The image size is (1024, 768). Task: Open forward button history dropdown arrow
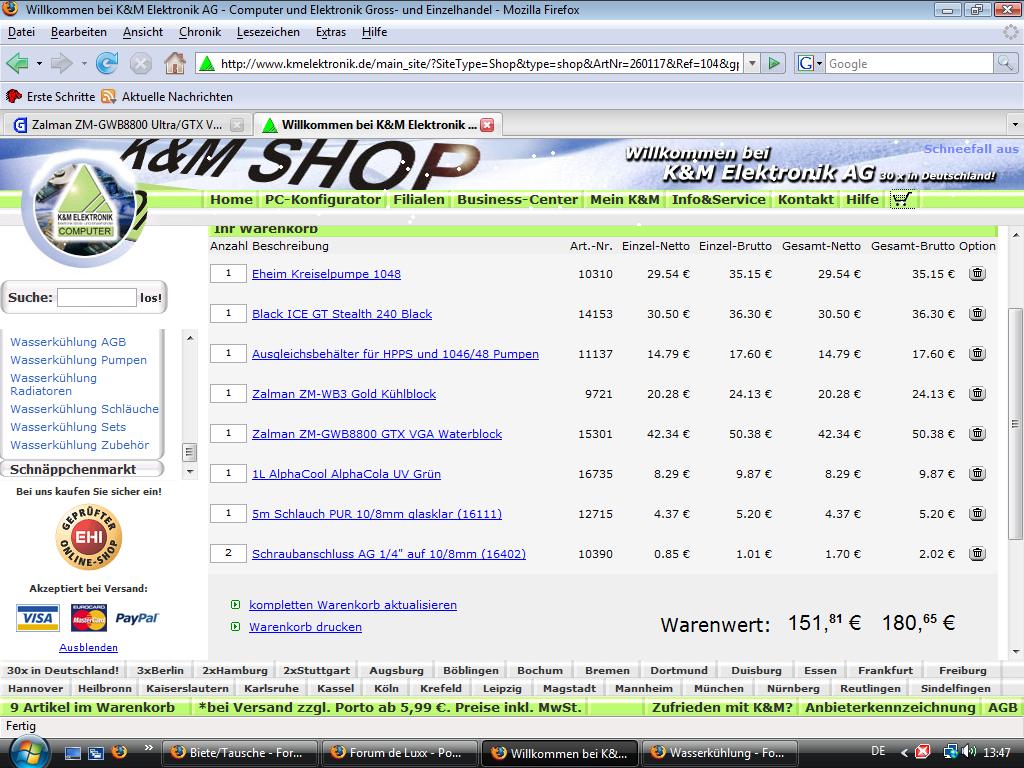click(x=84, y=63)
